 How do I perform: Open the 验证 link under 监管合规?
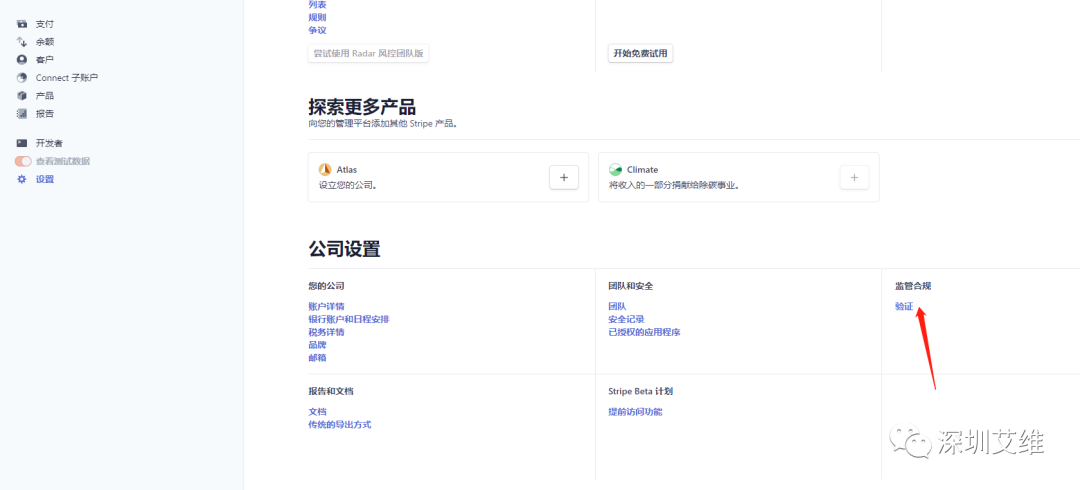click(x=904, y=307)
